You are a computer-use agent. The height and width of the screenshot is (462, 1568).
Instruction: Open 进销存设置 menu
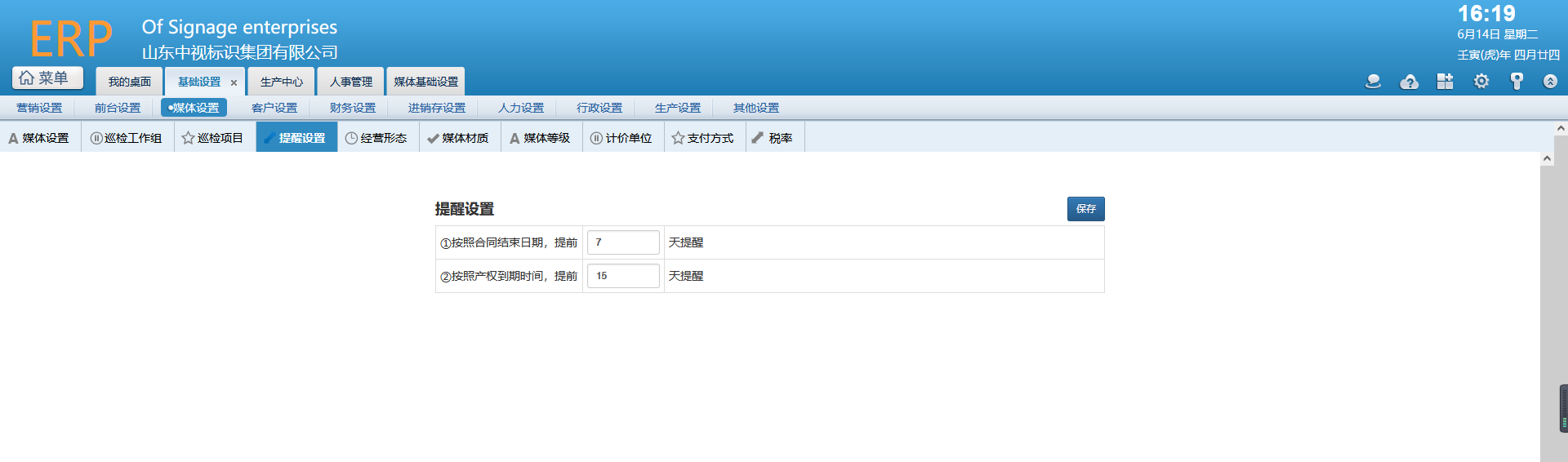437,108
